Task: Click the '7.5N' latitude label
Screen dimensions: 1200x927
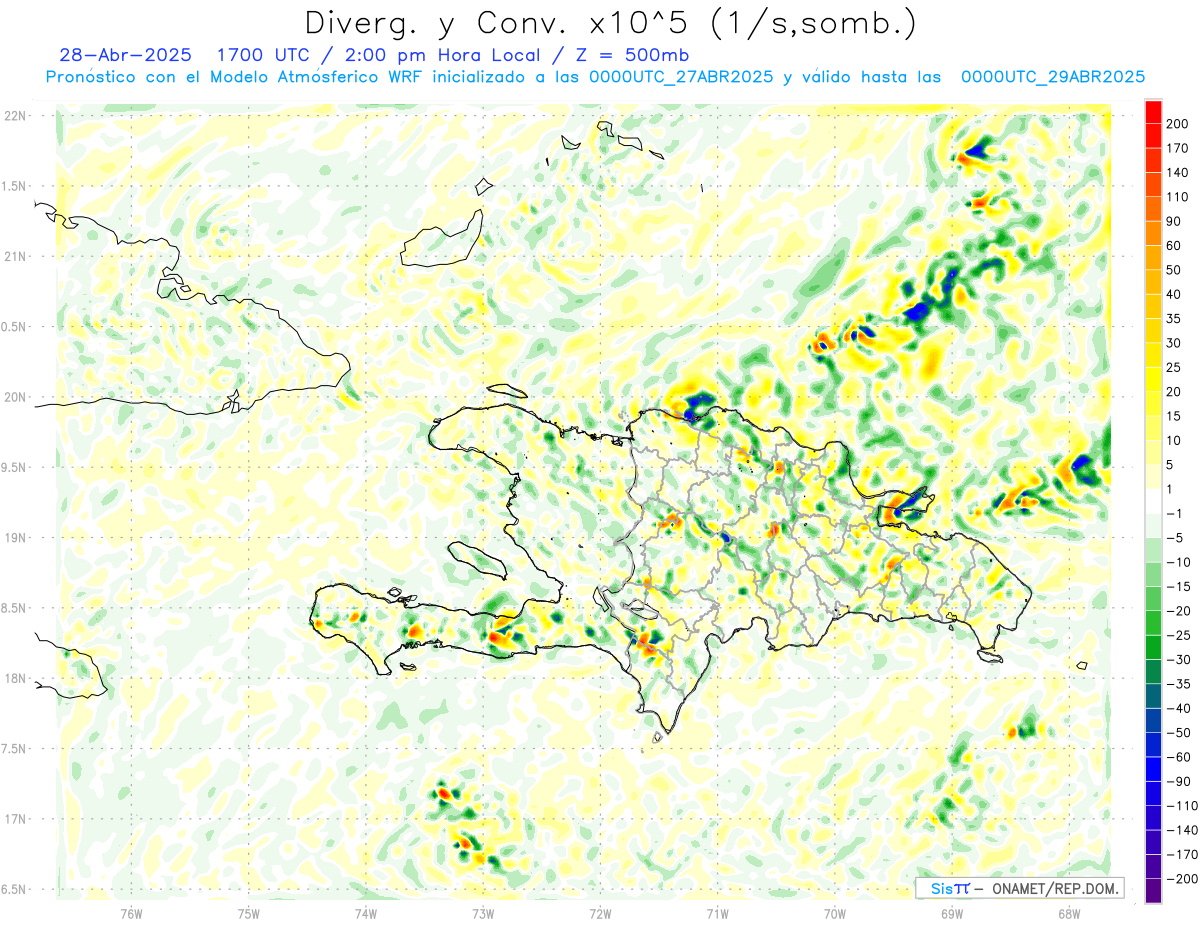Action: click(15, 748)
